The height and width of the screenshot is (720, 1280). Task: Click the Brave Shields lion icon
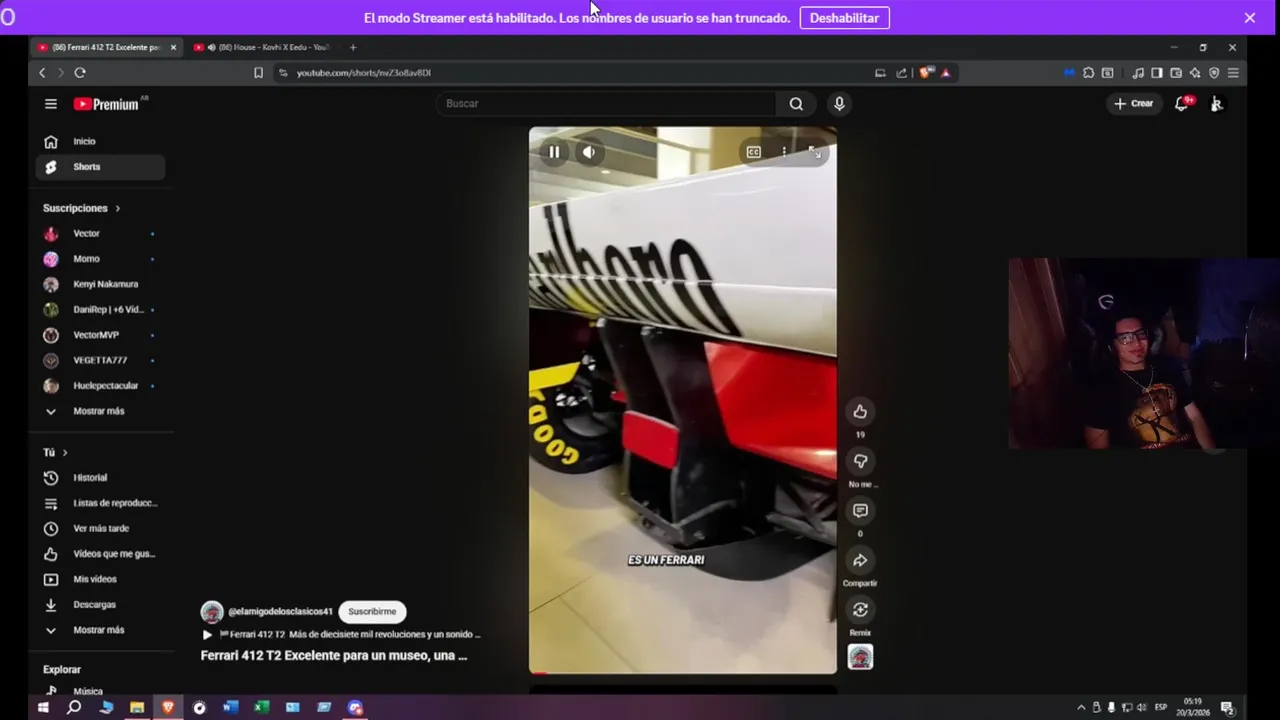(x=927, y=73)
